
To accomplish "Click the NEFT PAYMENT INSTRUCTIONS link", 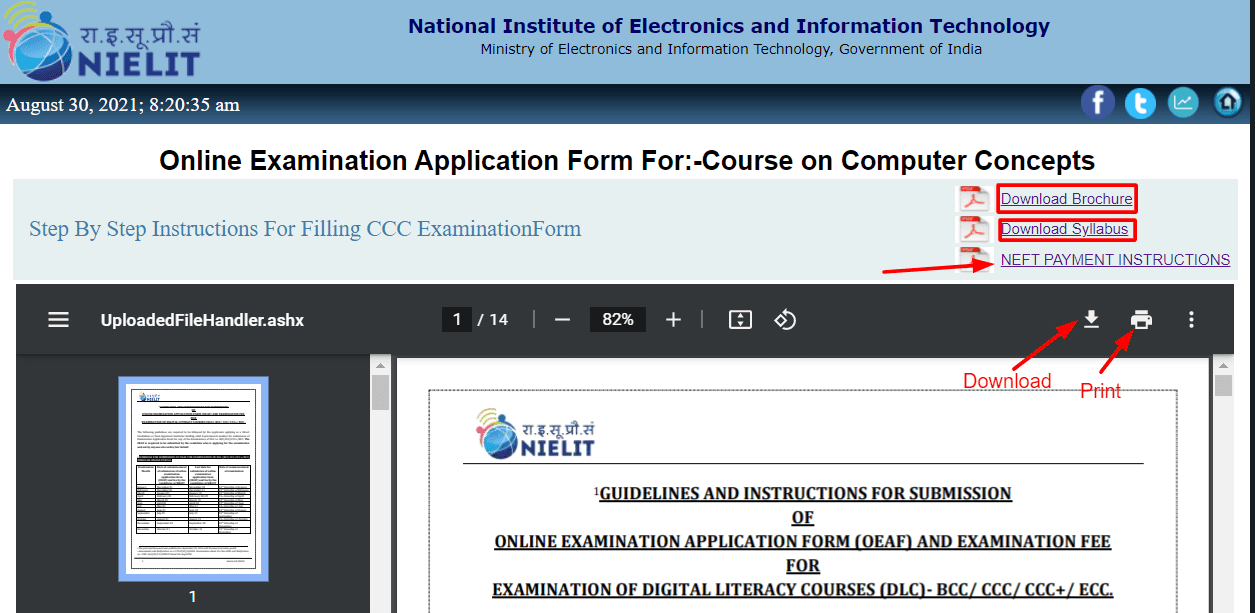I will (x=1114, y=259).
